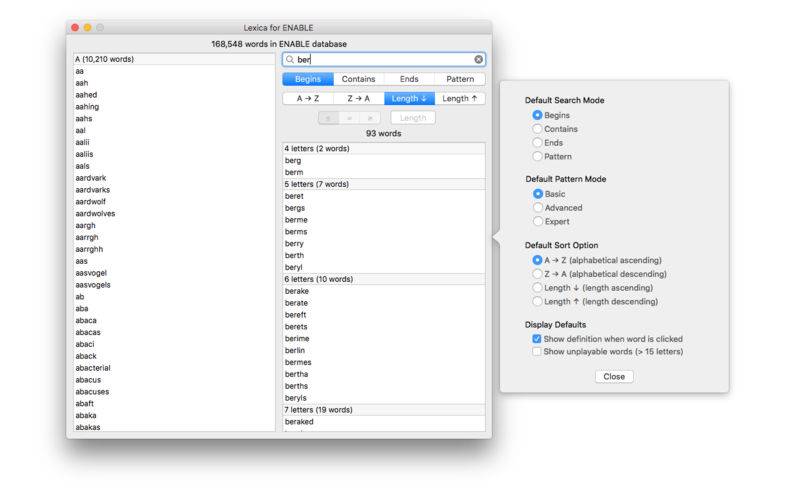This screenshot has height=500, width=800.
Task: Choose Length descending default sort option
Action: [537, 302]
